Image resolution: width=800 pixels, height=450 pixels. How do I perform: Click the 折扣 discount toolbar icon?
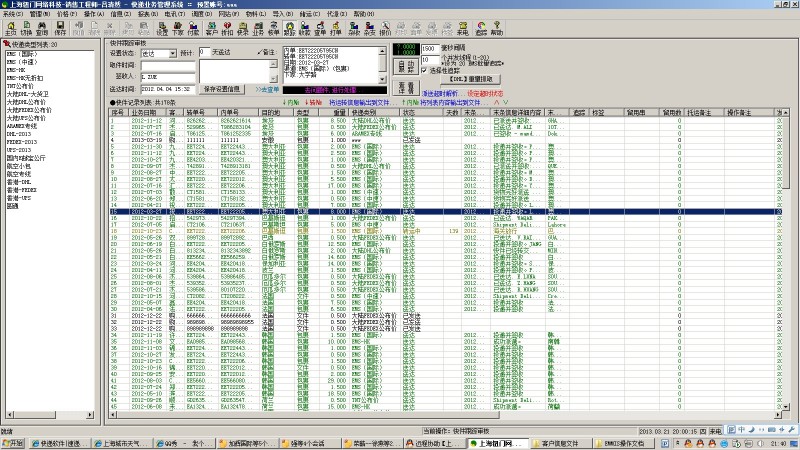227,28
